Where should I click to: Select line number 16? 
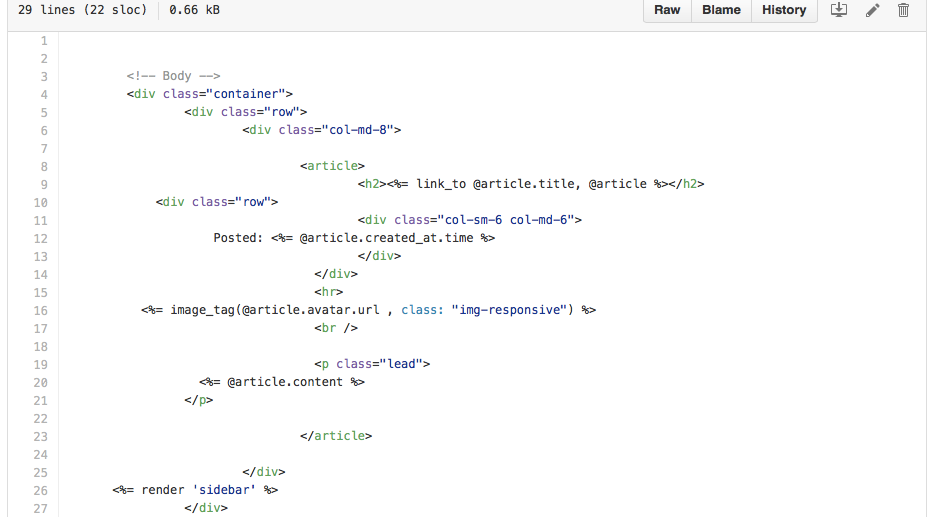40,311
